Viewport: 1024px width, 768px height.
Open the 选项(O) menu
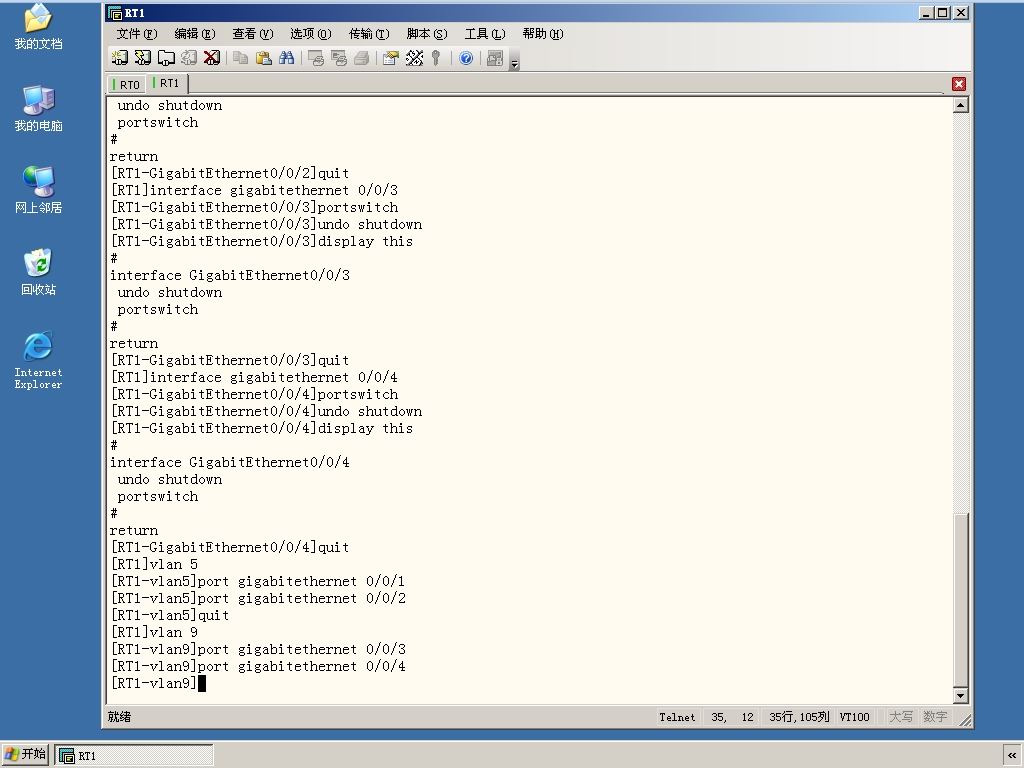pos(311,34)
